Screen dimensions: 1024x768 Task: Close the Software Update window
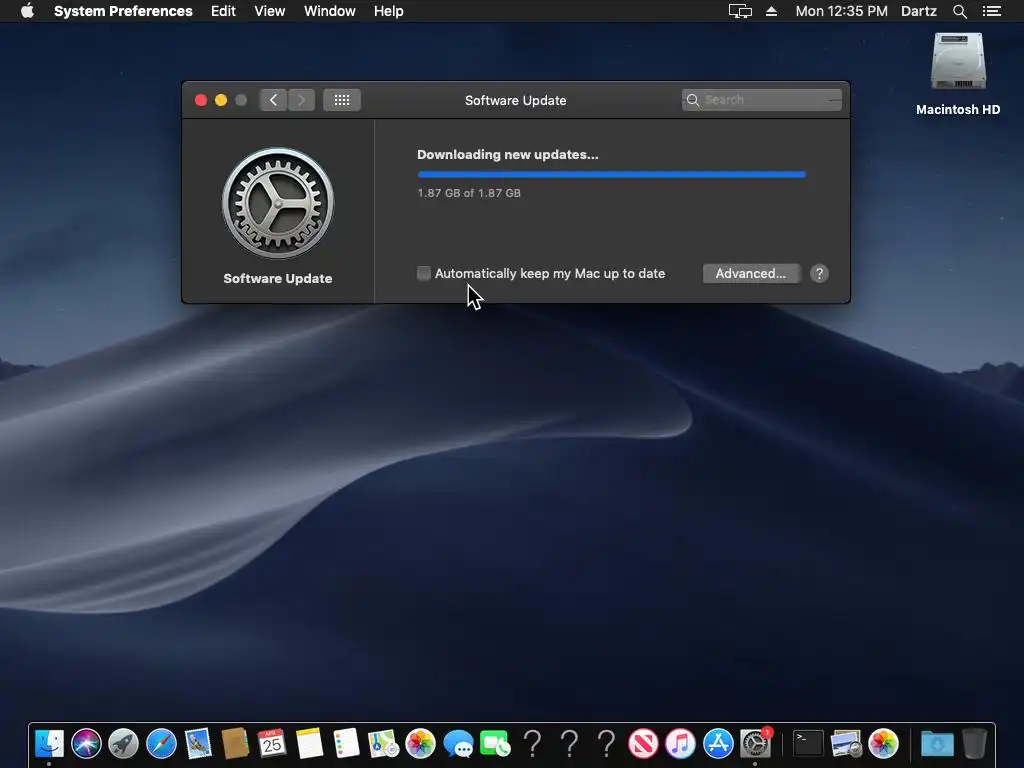pyautogui.click(x=200, y=100)
